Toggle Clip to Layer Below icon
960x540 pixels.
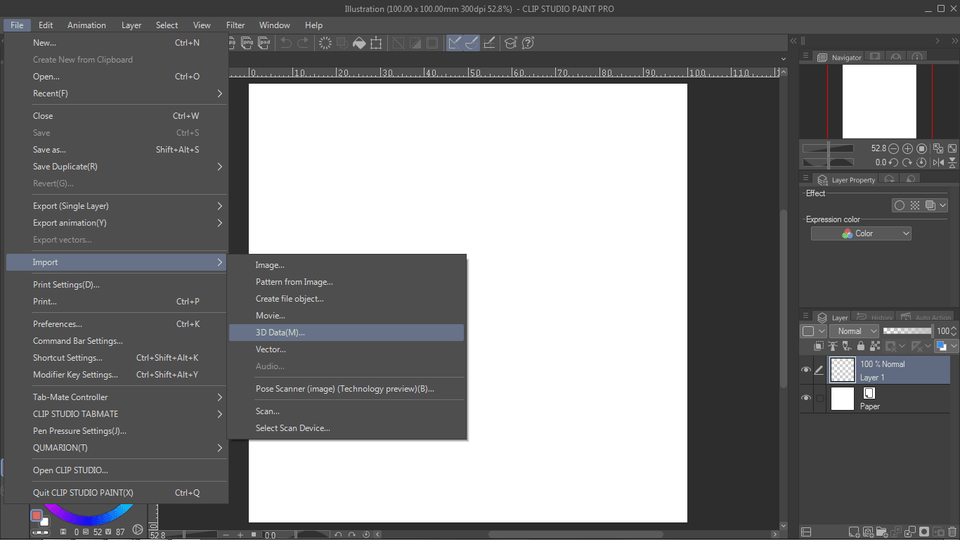[x=819, y=346]
